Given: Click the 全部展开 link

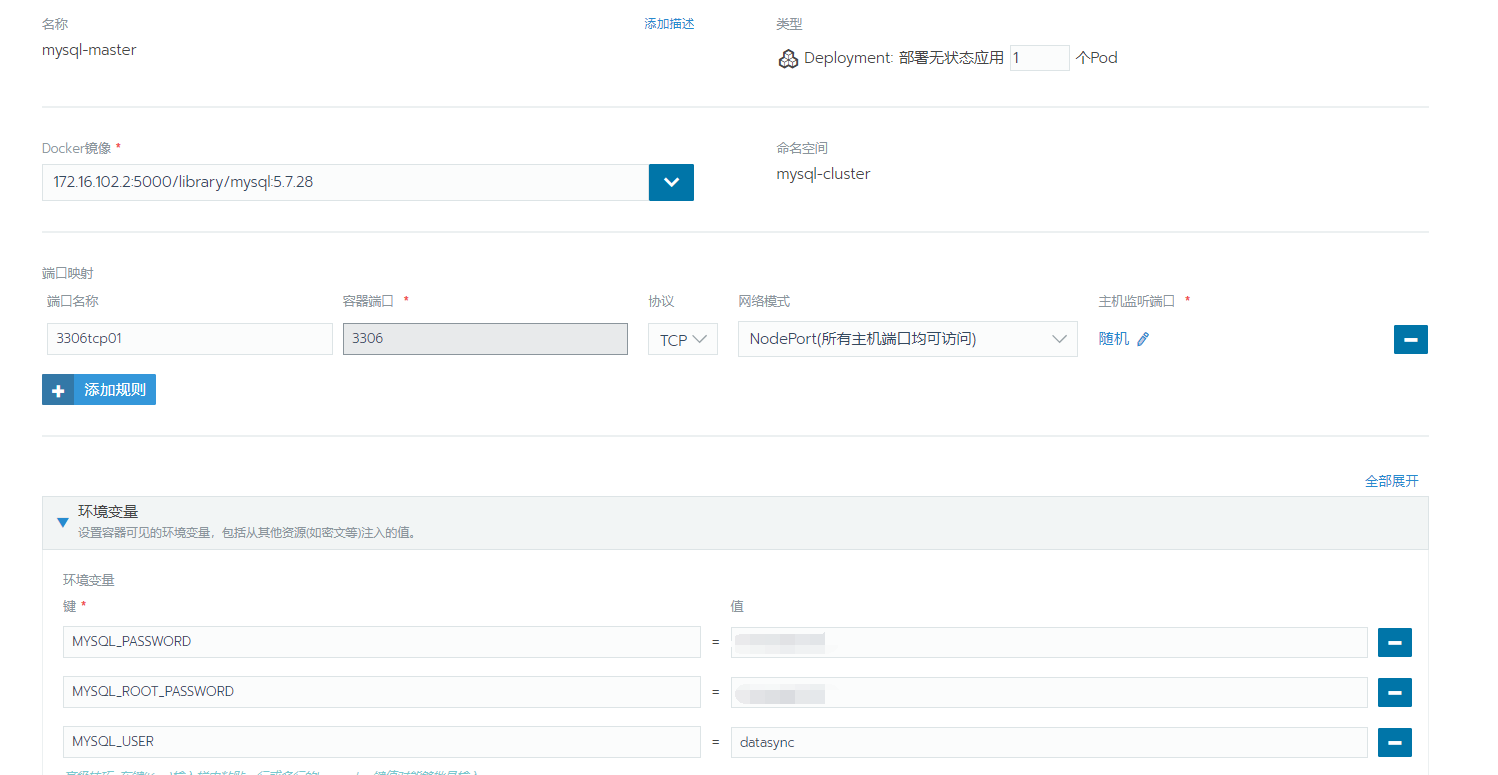Looking at the screenshot, I should [x=1392, y=481].
